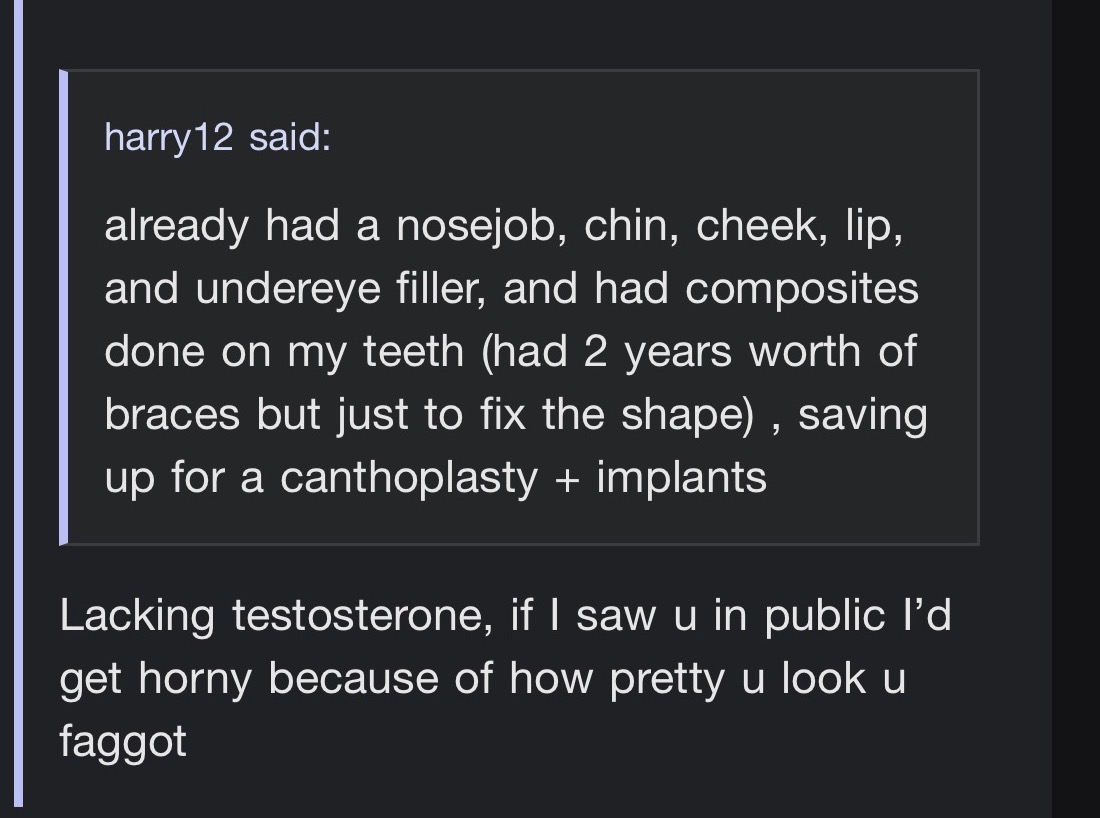Click the word "Lacking" starting the reply

tap(137, 615)
